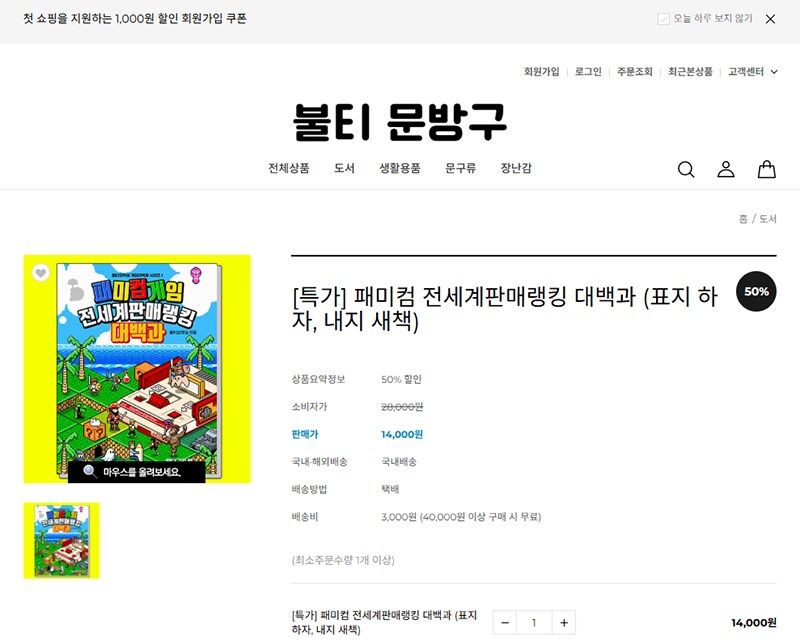Check '오늘 하루 보지 않기' checkbox

(663, 19)
